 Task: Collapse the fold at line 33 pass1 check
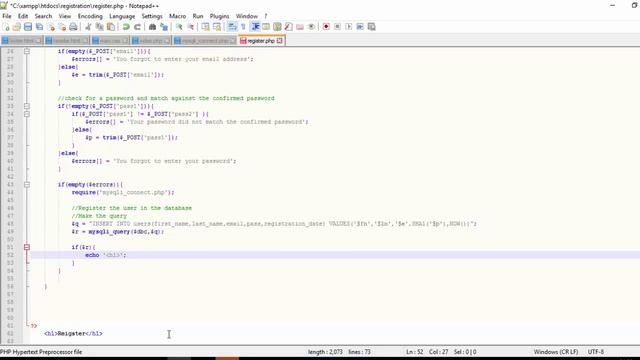[x=27, y=106]
